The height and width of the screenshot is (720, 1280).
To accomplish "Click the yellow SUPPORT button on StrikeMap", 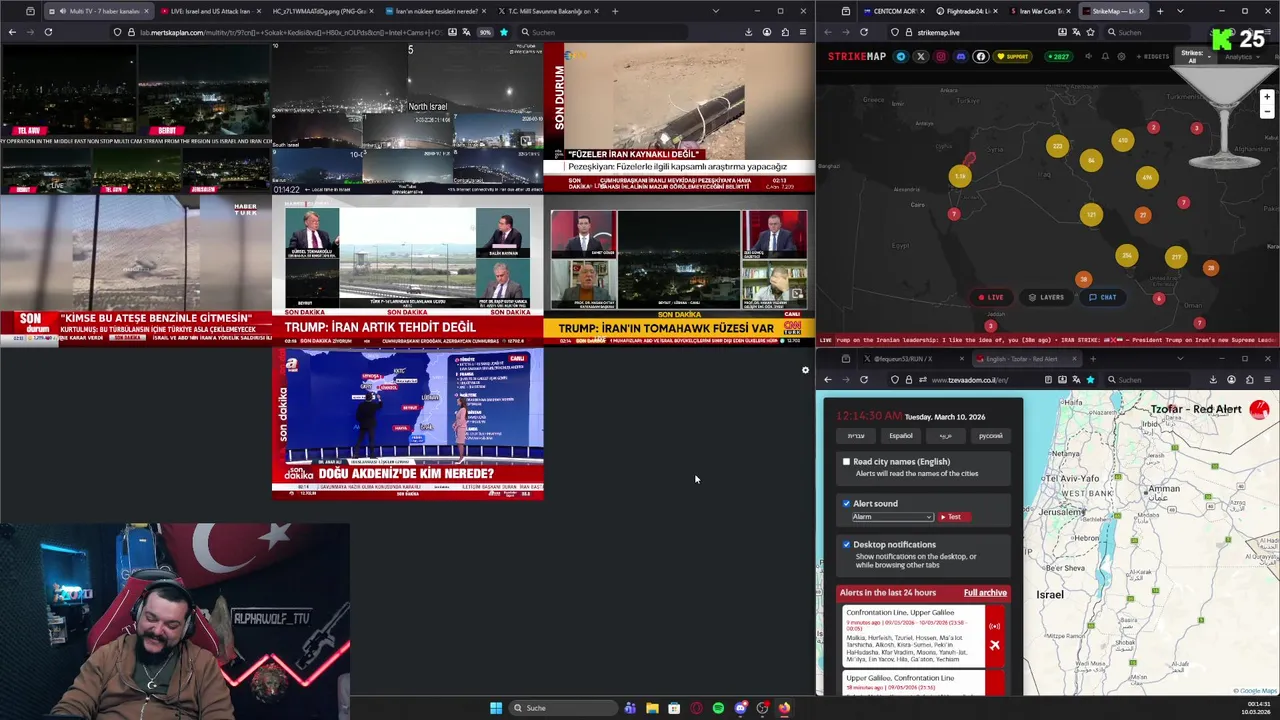I will [1013, 57].
